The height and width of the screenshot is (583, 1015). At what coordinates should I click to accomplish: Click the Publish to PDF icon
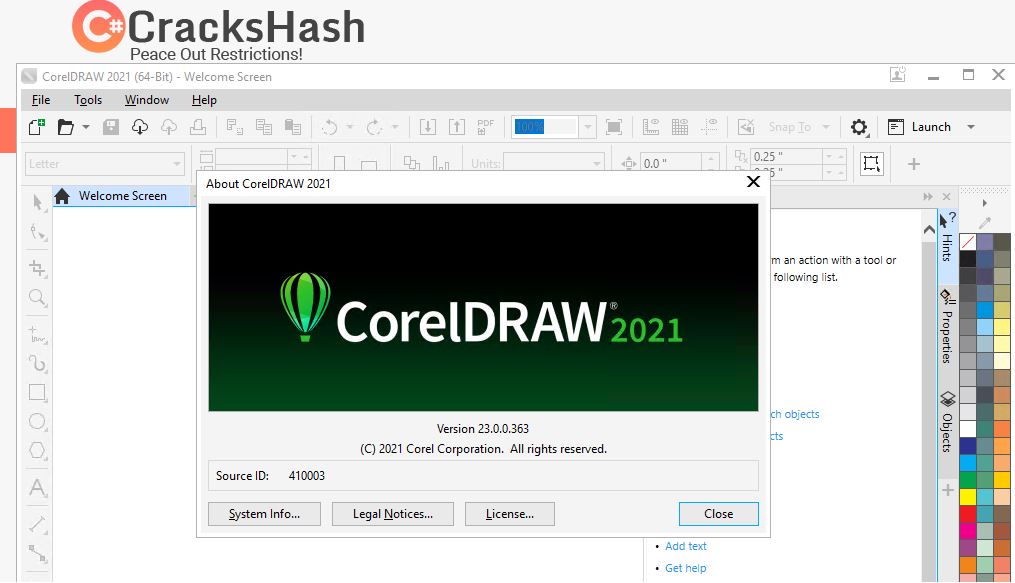(485, 127)
